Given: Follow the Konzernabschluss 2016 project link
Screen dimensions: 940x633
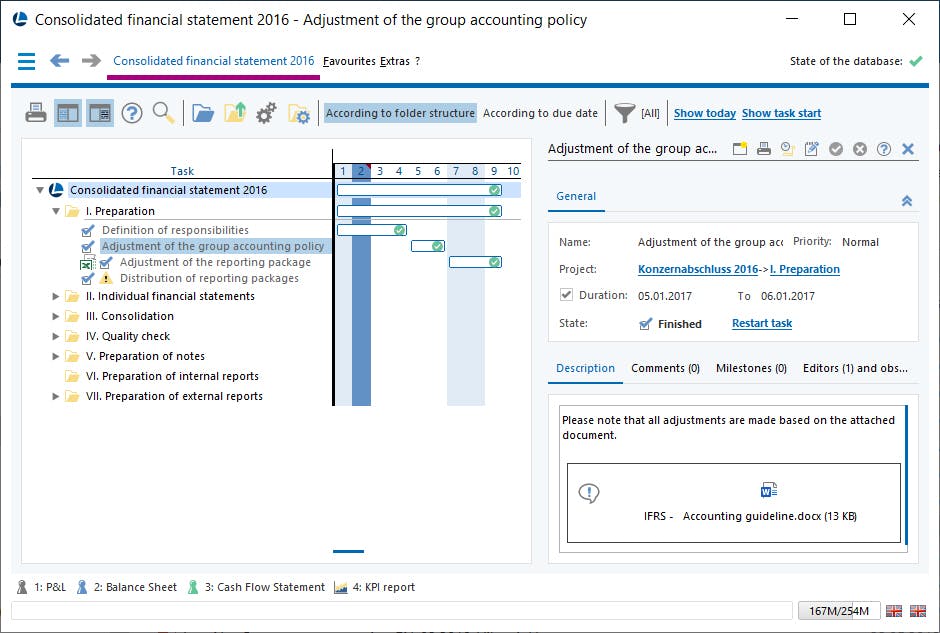Looking at the screenshot, I should [x=698, y=269].
